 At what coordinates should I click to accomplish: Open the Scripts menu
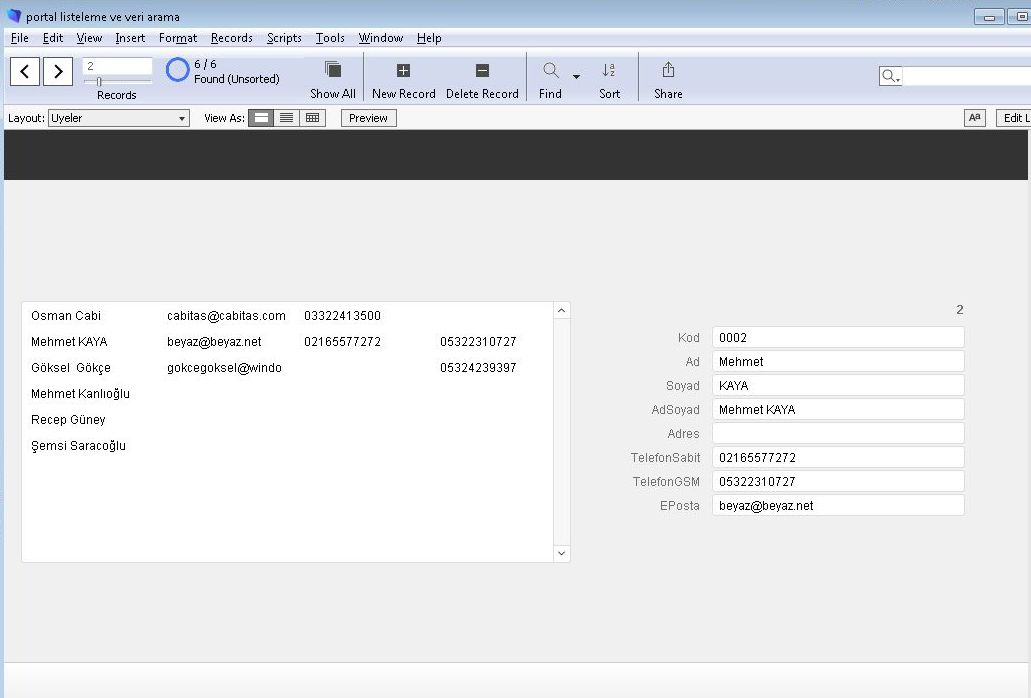click(284, 38)
